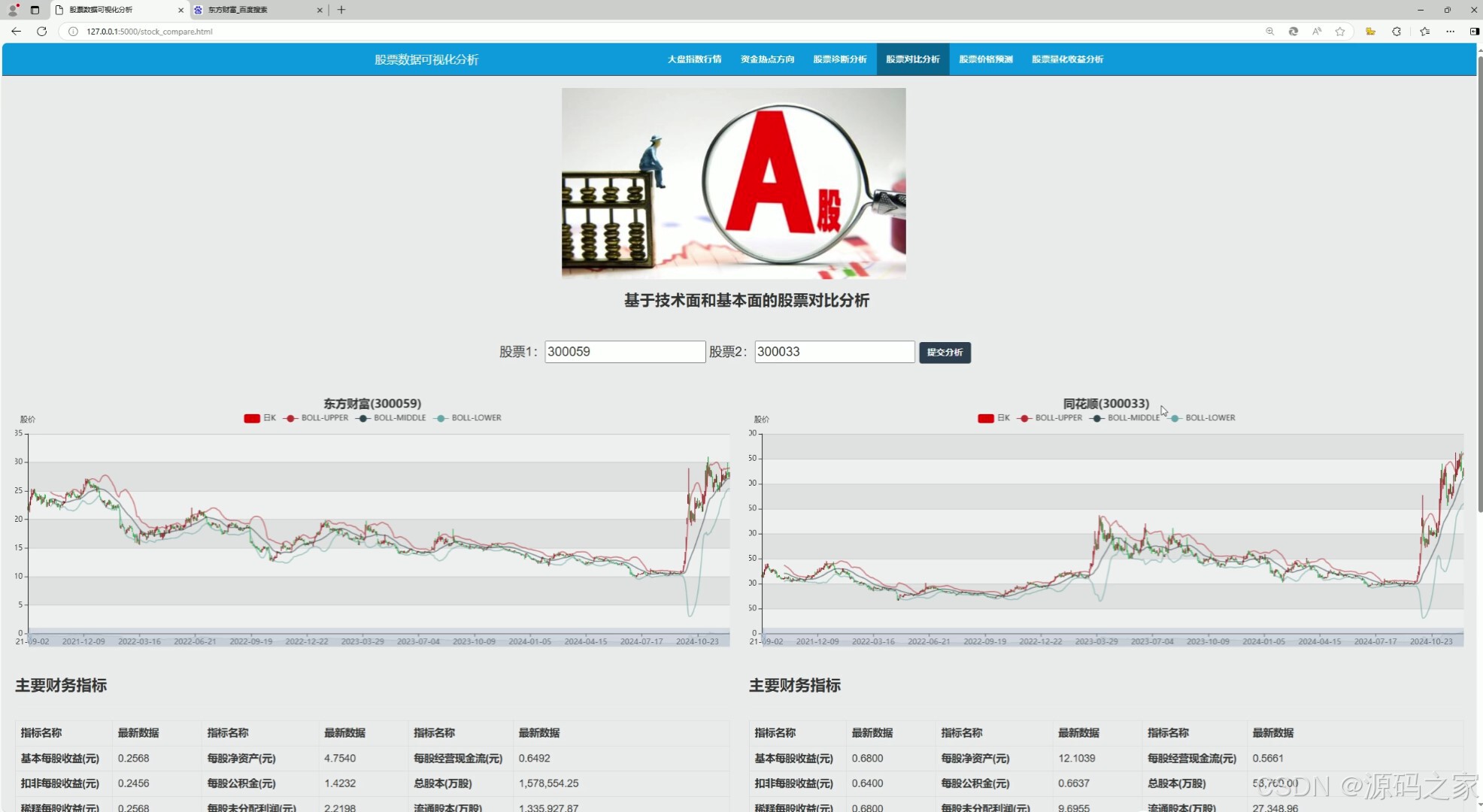Toggle the browser sidebar icon
Viewport: 1483px width, 812px height.
click(1474, 32)
